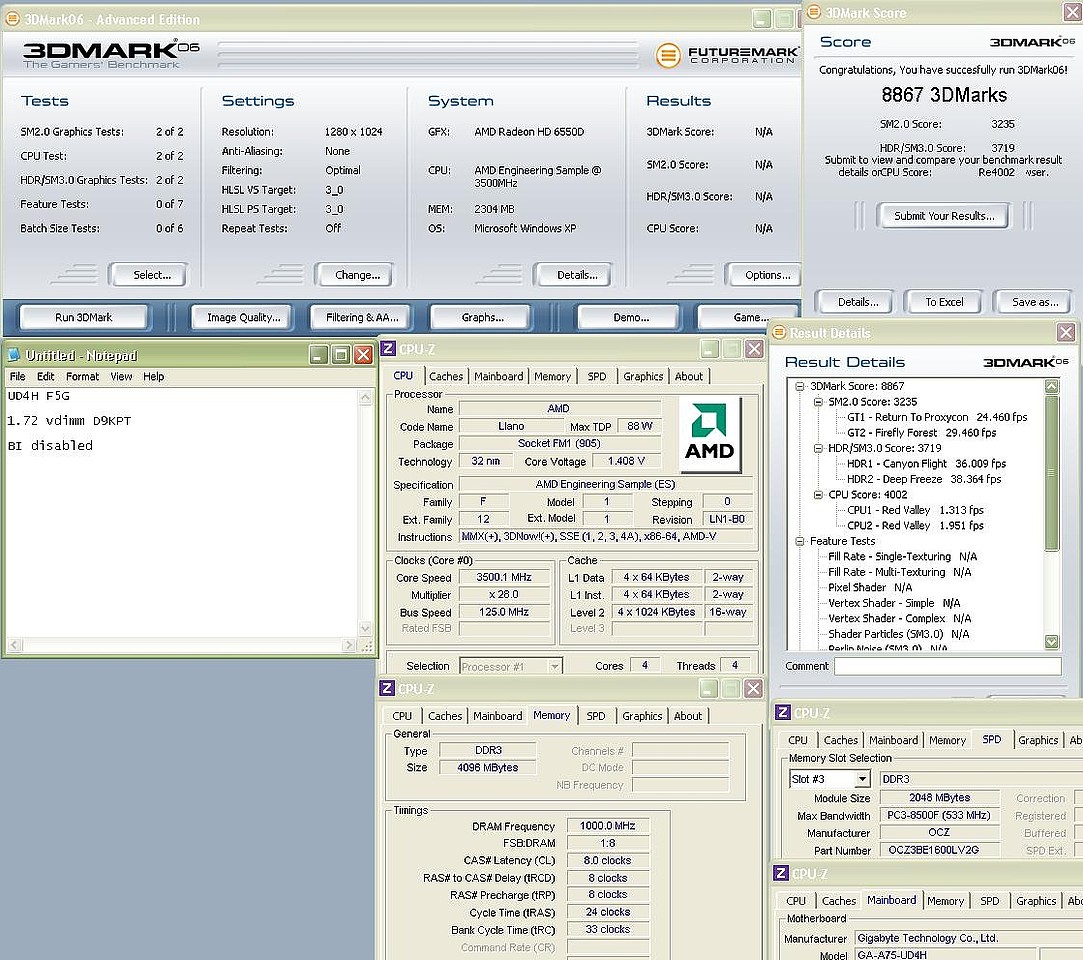Click the title icon of the CPU-Z SPD window
The width and height of the screenshot is (1083, 960).
click(x=783, y=712)
